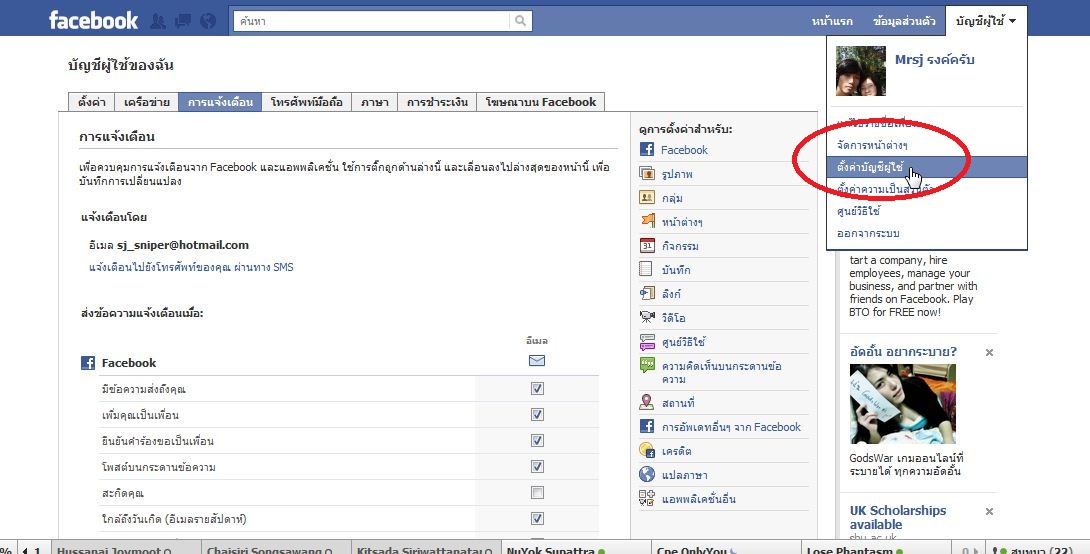Open the UK Scholarships available ad link
The width and height of the screenshot is (1090, 554).
(x=897, y=517)
